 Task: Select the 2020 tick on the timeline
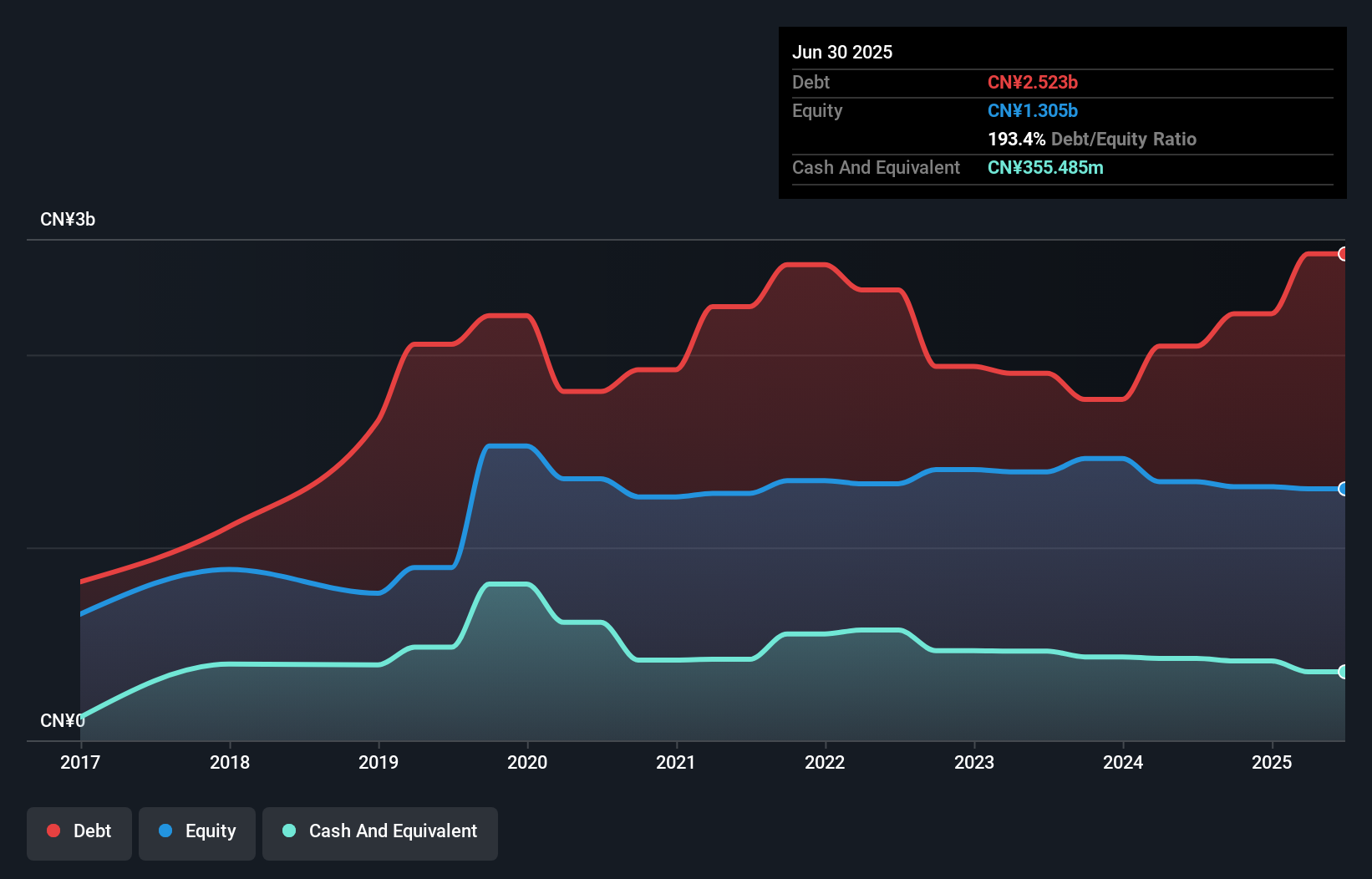click(x=527, y=762)
